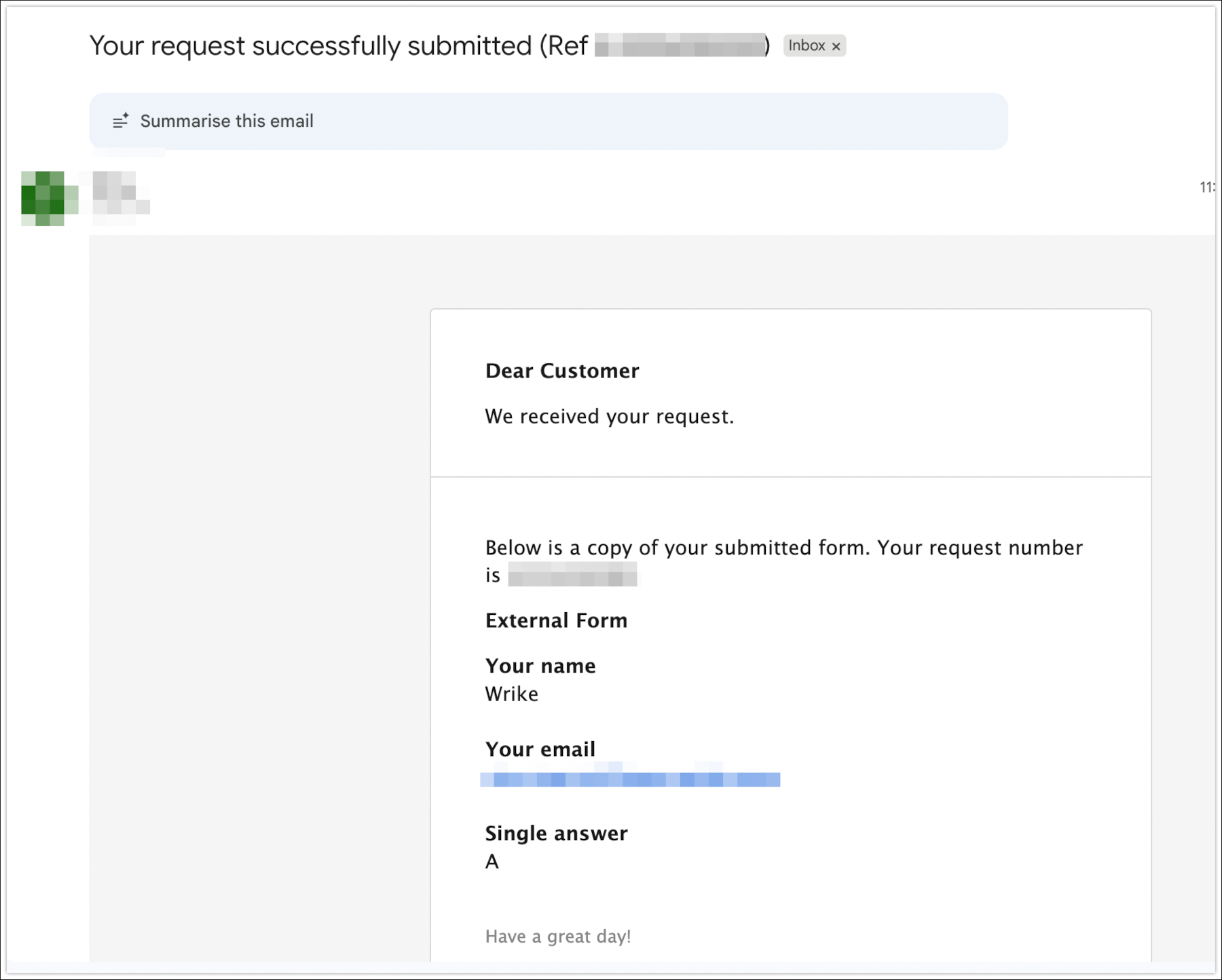The height and width of the screenshot is (980, 1222).
Task: Click the answer value 'A'
Action: 492,862
